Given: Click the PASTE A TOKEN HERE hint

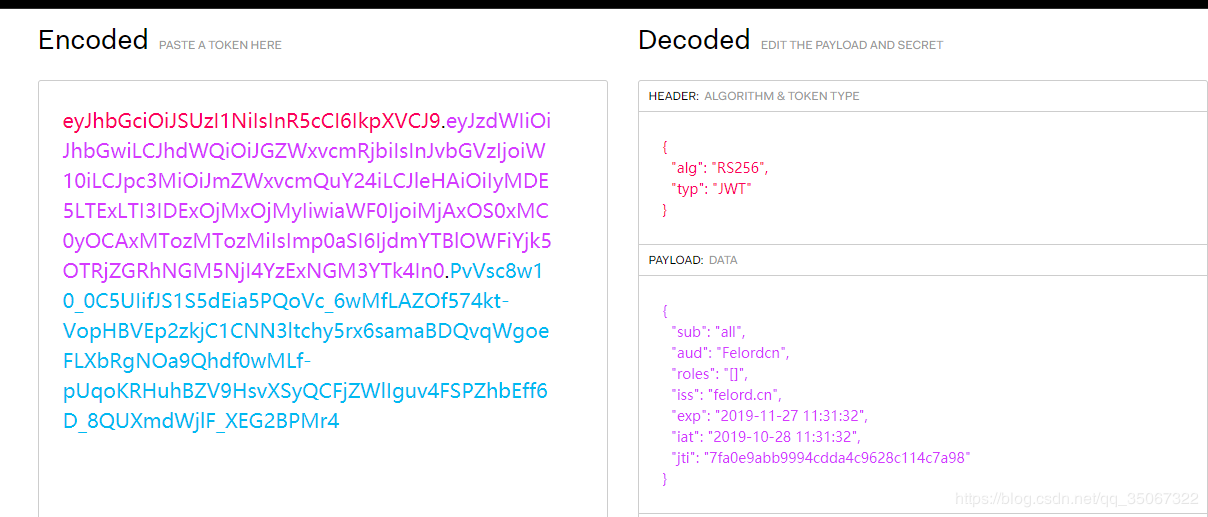Looking at the screenshot, I should (220, 45).
